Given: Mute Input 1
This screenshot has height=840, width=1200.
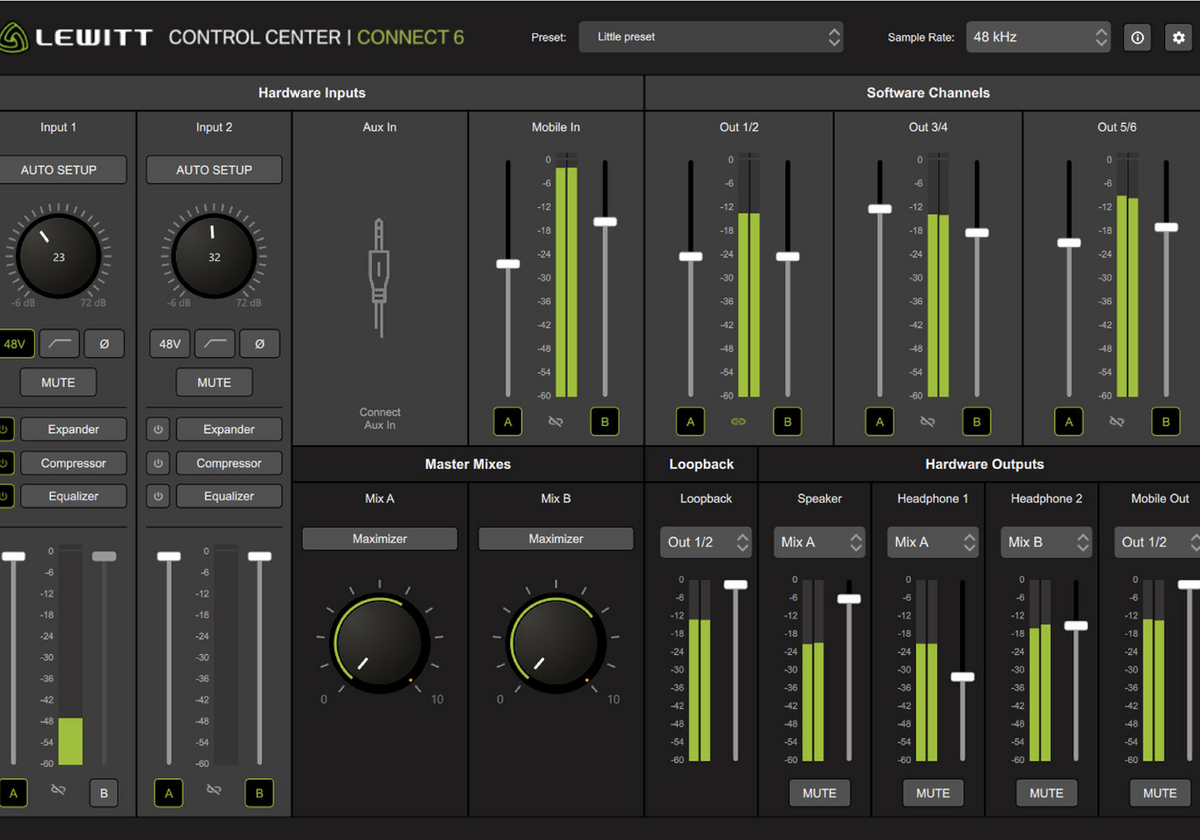Looking at the screenshot, I should (x=59, y=382).
